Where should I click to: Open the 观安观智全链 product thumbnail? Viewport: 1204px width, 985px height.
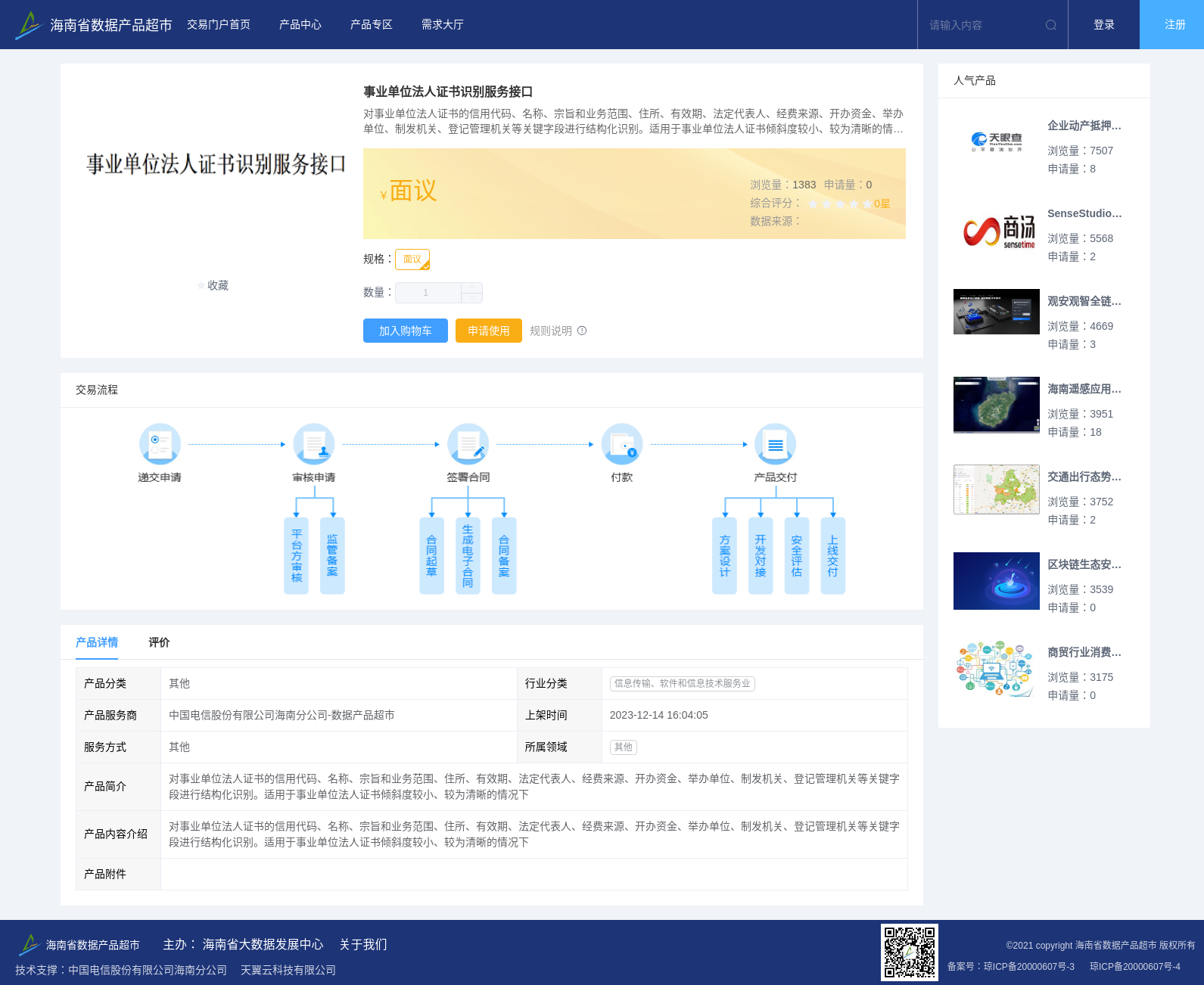click(997, 312)
